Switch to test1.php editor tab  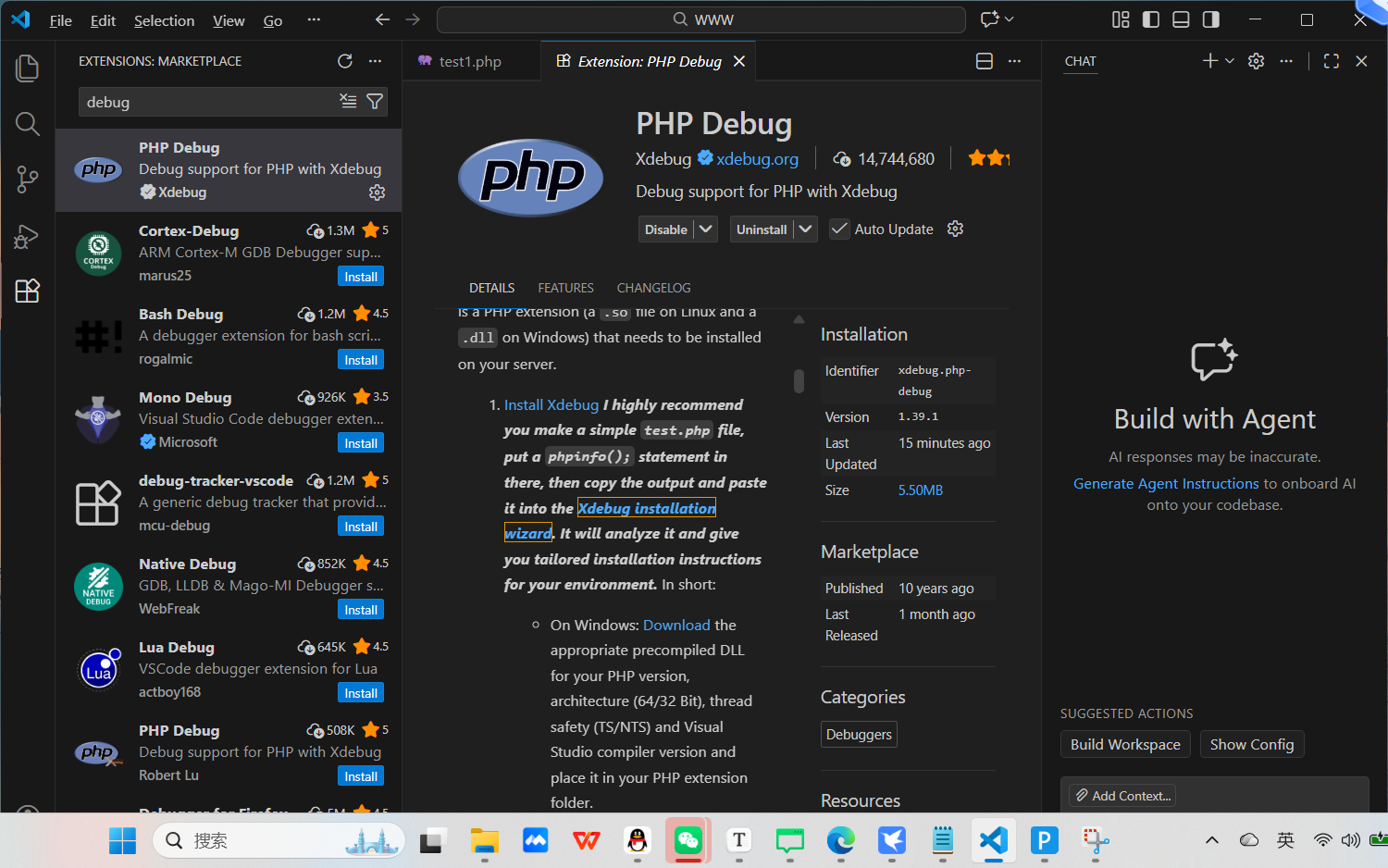[x=469, y=61]
